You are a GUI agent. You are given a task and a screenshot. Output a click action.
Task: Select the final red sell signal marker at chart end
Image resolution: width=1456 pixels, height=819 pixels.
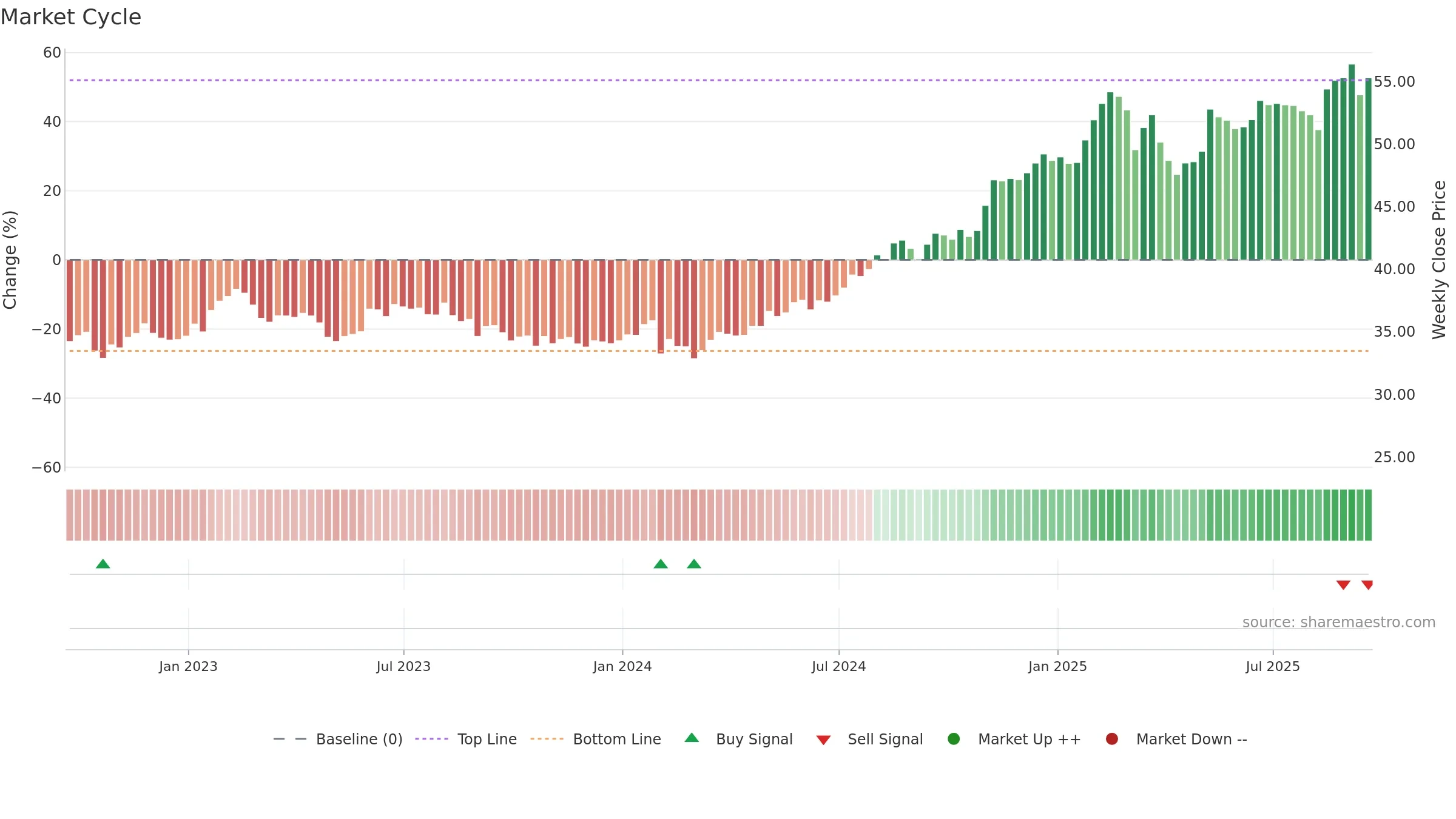pyautogui.click(x=1367, y=585)
